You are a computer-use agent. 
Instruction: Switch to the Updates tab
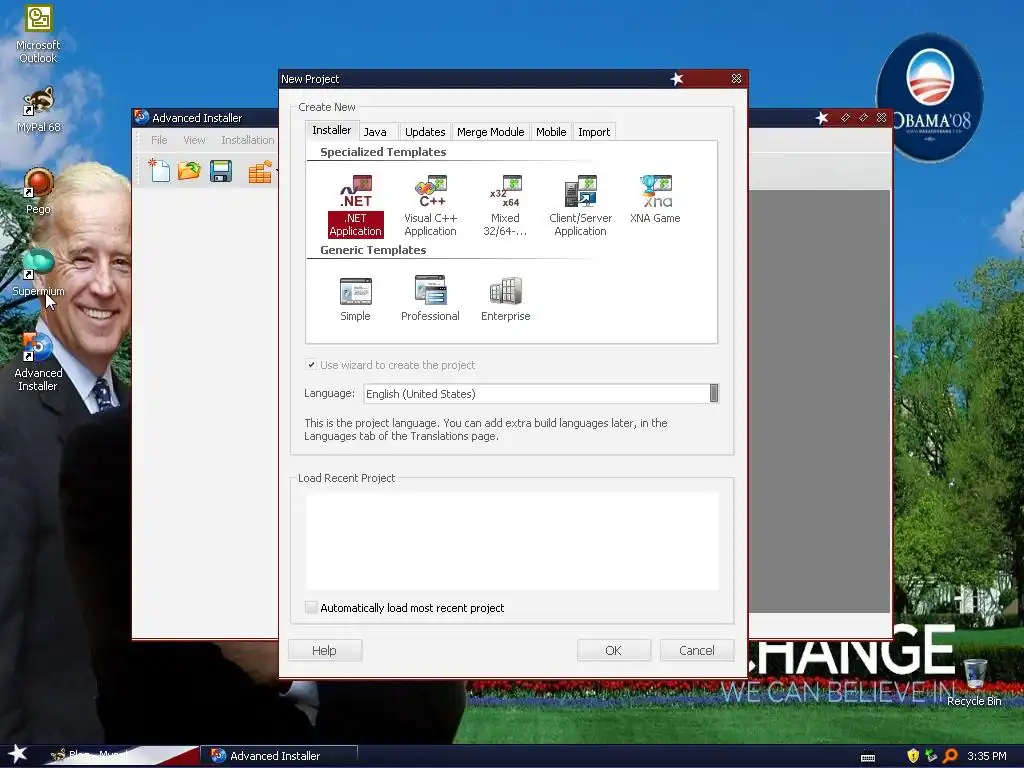(425, 132)
